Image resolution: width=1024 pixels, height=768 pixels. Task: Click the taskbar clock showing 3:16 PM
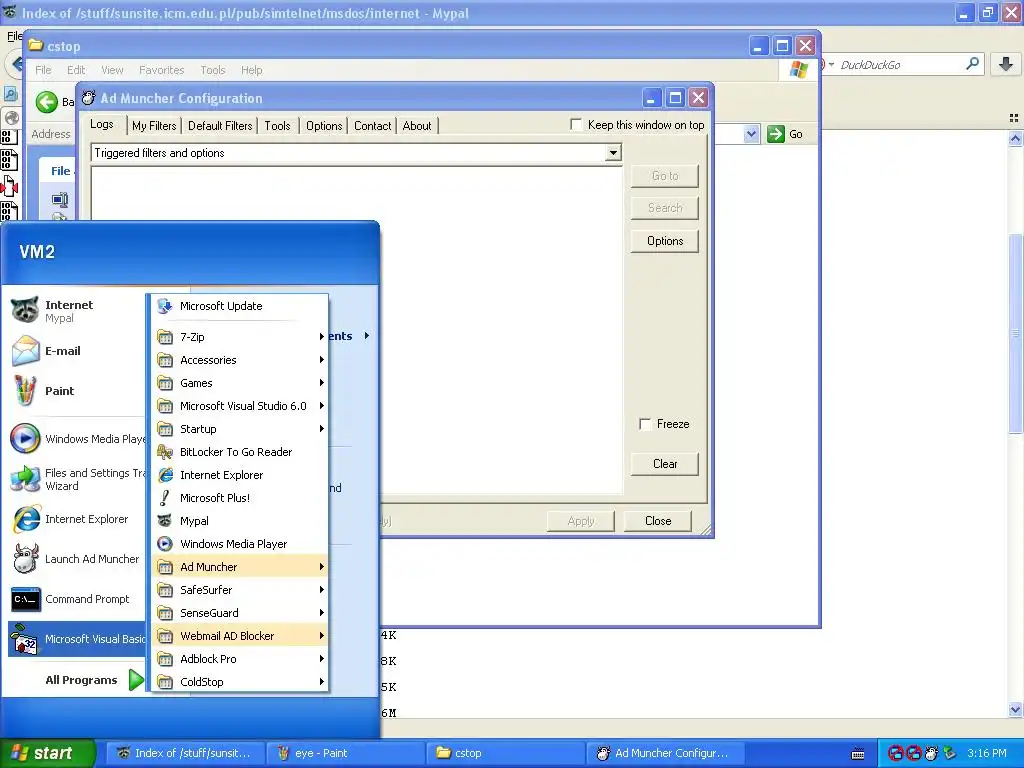pyautogui.click(x=987, y=753)
